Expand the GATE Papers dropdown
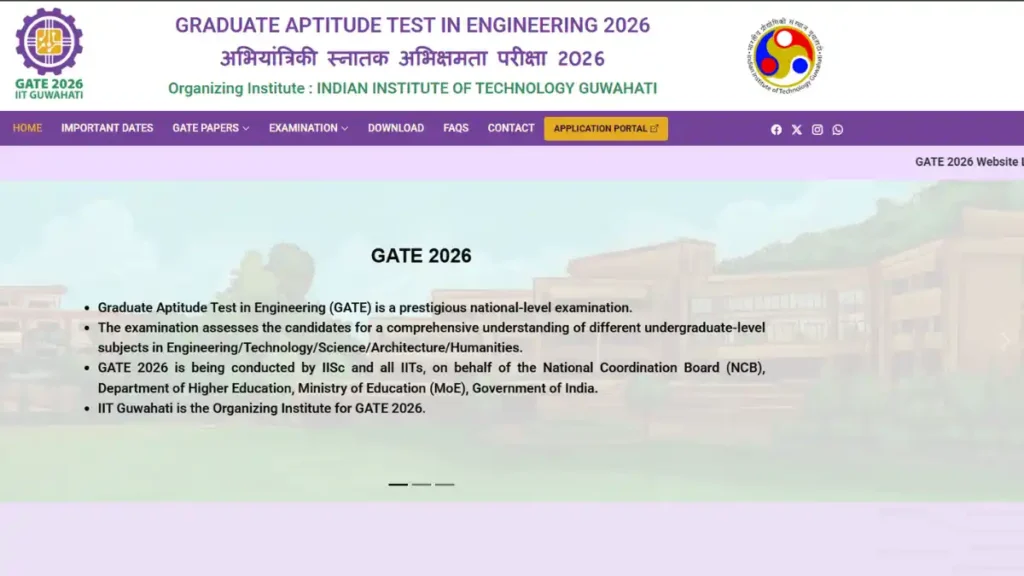Image resolution: width=1024 pixels, height=576 pixels. pyautogui.click(x=210, y=128)
